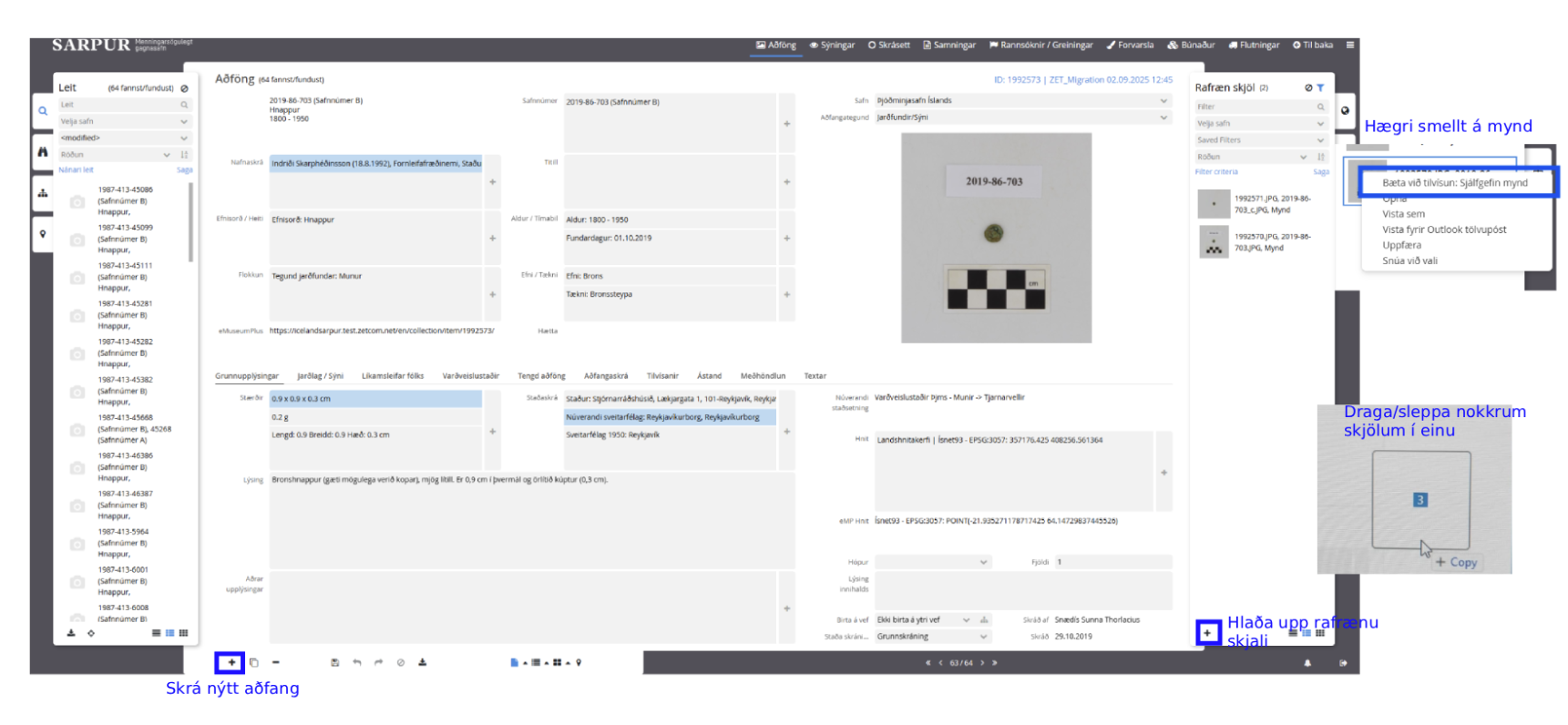Open the hamburger menu in the top bar
This screenshot has width=1568, height=725.
[1350, 45]
